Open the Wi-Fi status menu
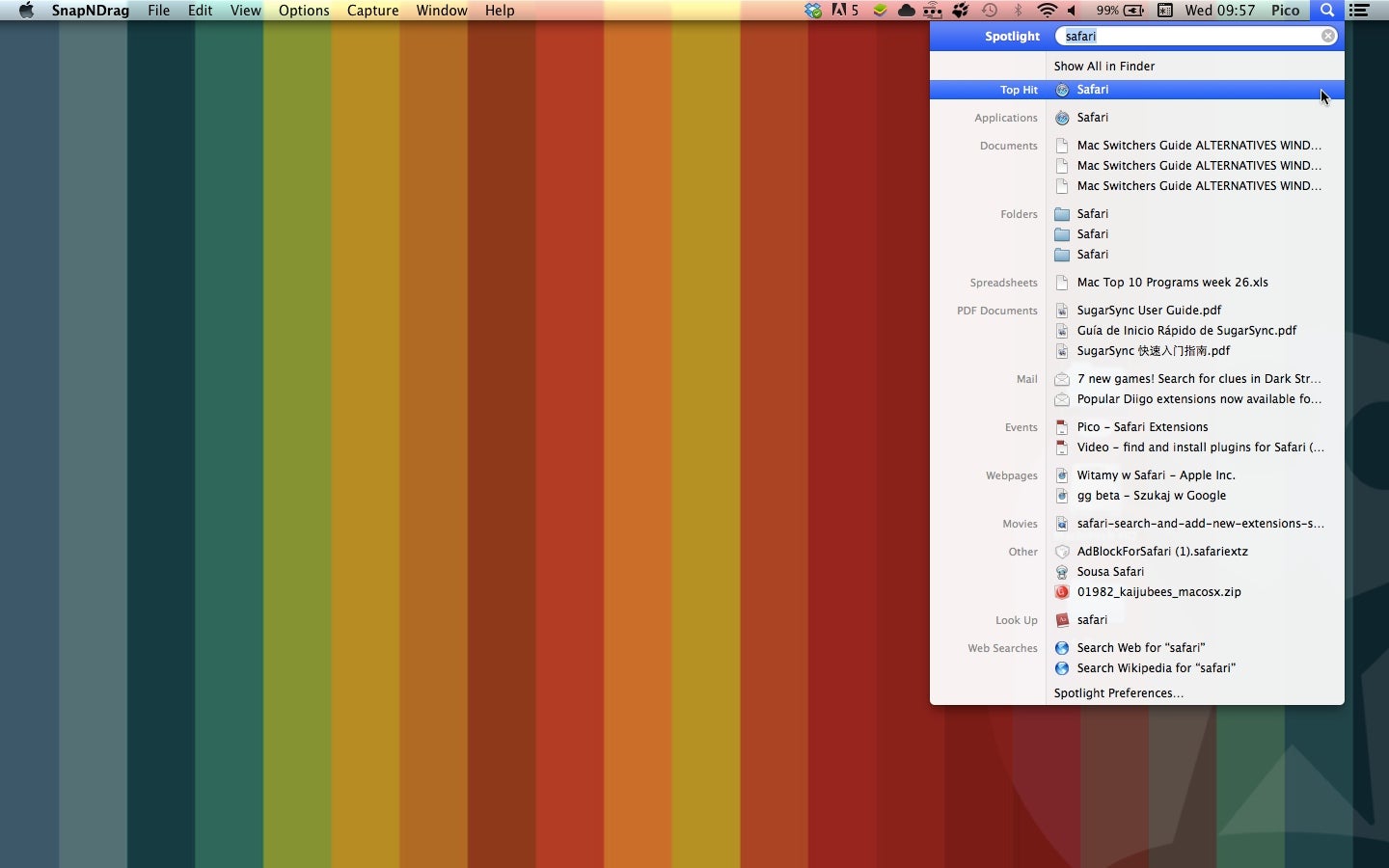The width and height of the screenshot is (1389, 868). [x=1047, y=11]
